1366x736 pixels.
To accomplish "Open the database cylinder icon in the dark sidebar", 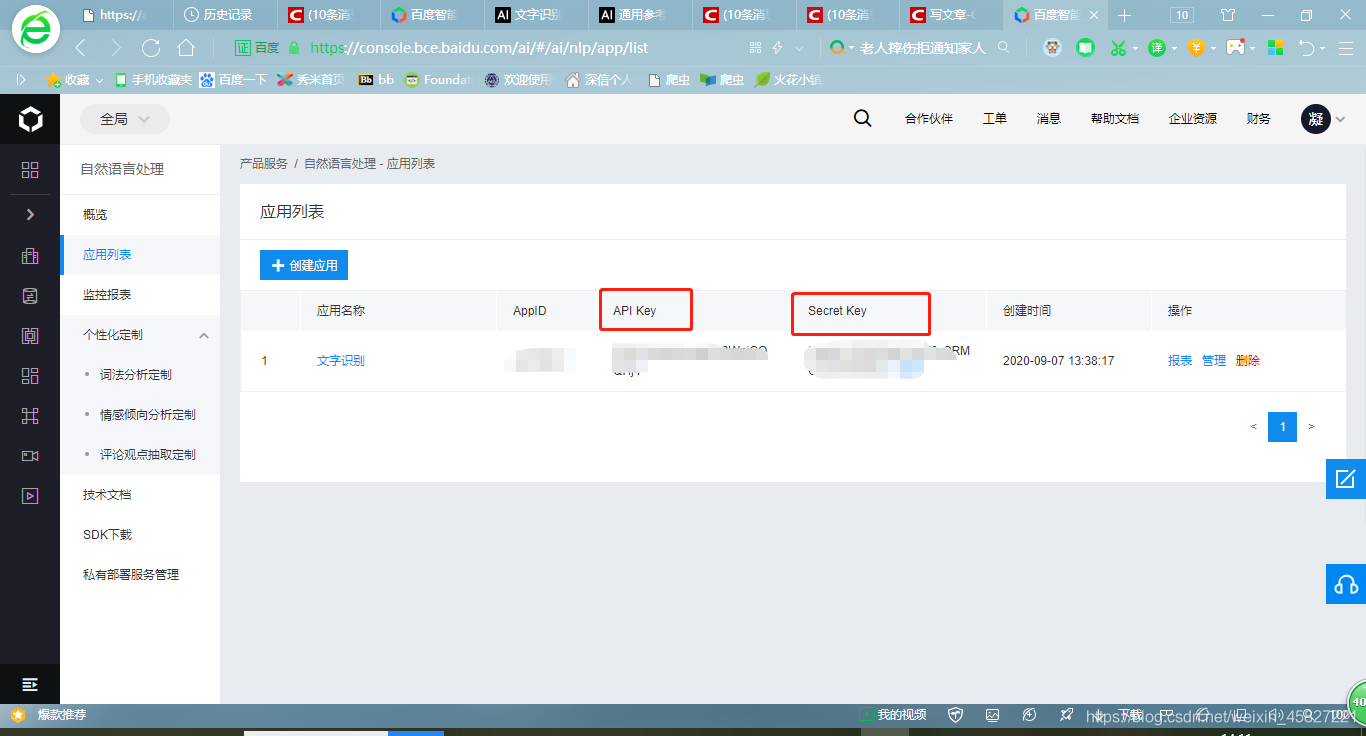I will tap(30, 296).
